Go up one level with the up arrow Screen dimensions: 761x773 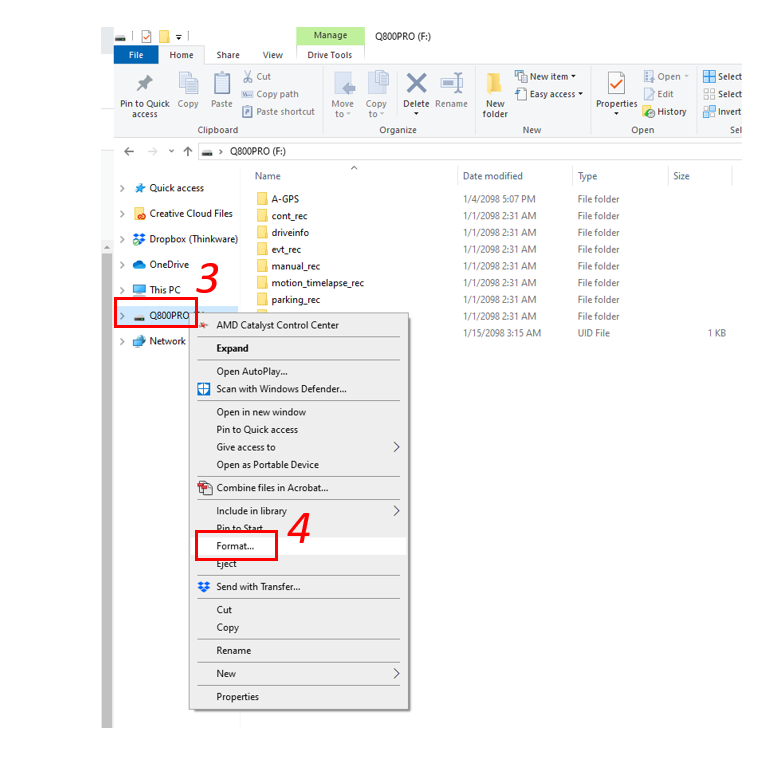coord(188,151)
